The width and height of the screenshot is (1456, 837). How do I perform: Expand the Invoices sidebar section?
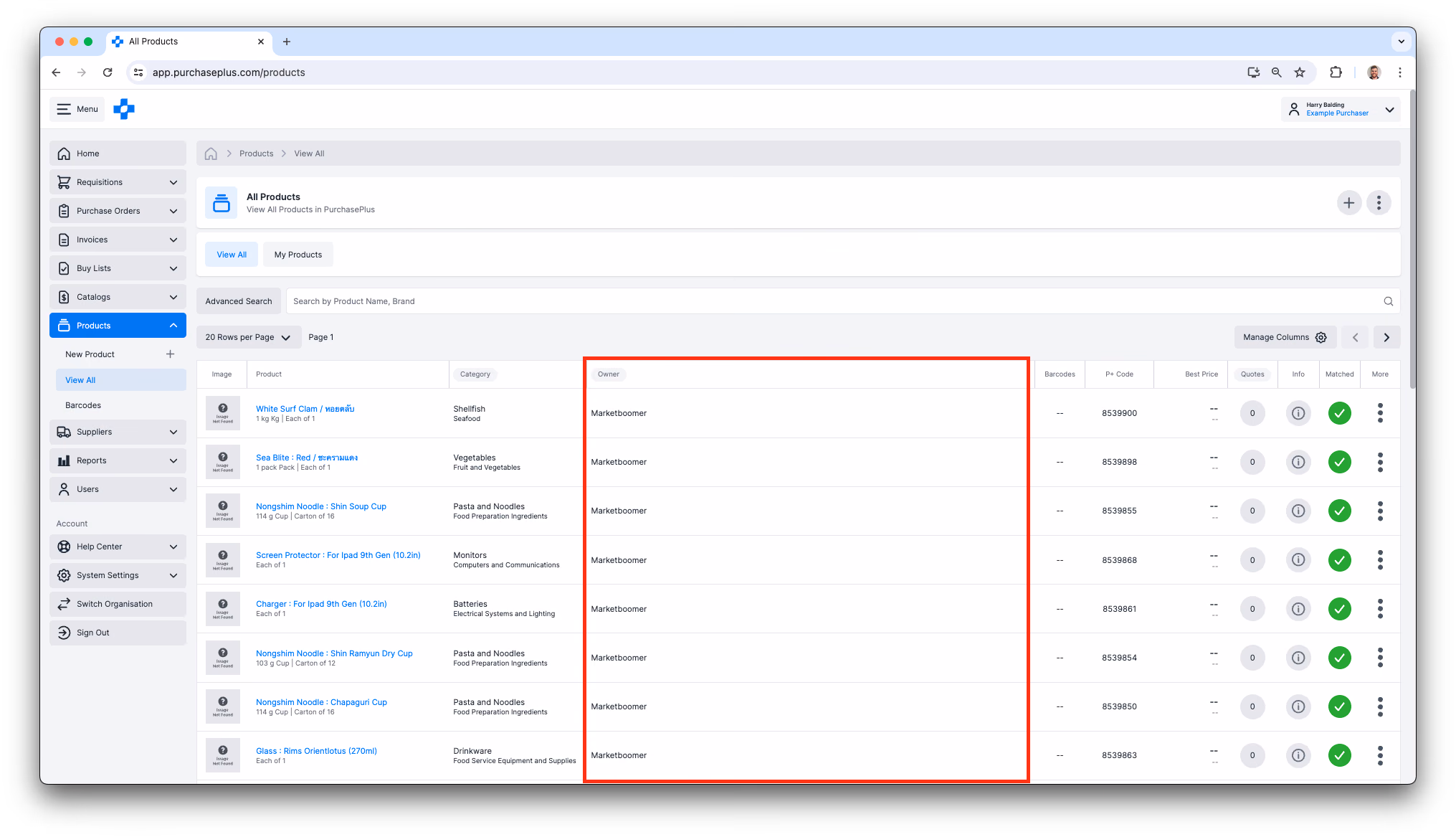coord(118,240)
